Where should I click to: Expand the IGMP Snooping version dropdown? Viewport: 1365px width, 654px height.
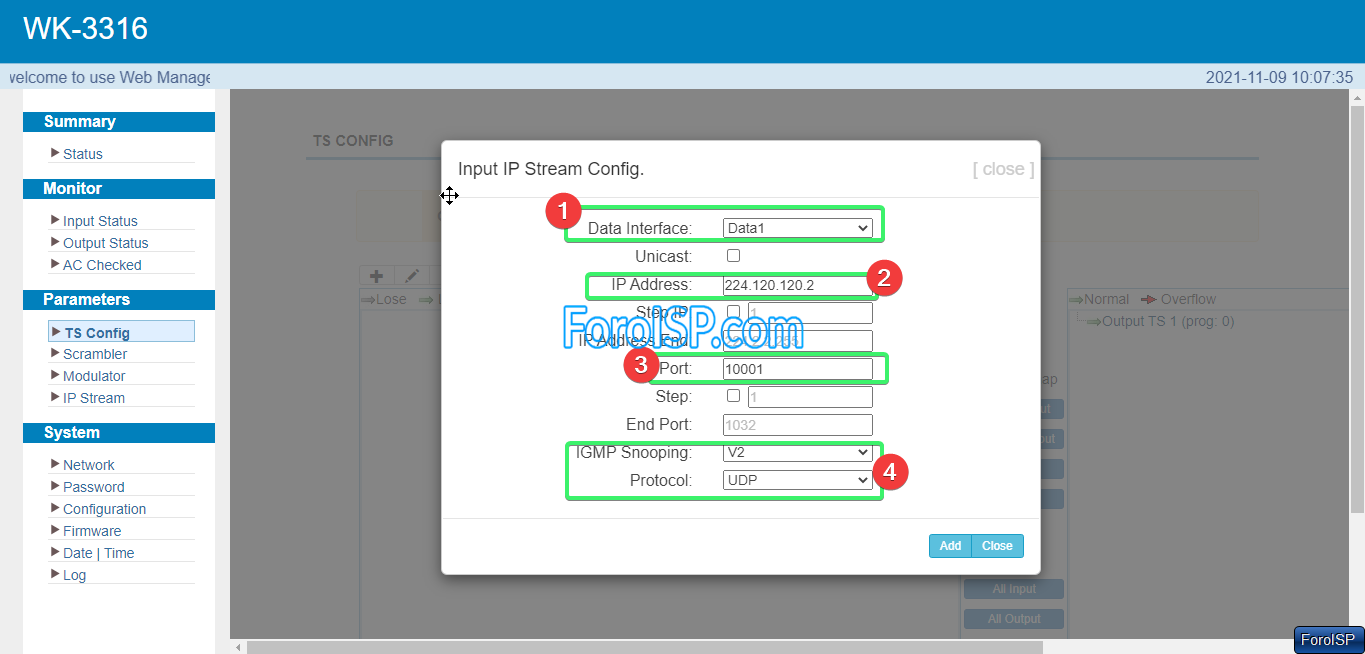797,452
